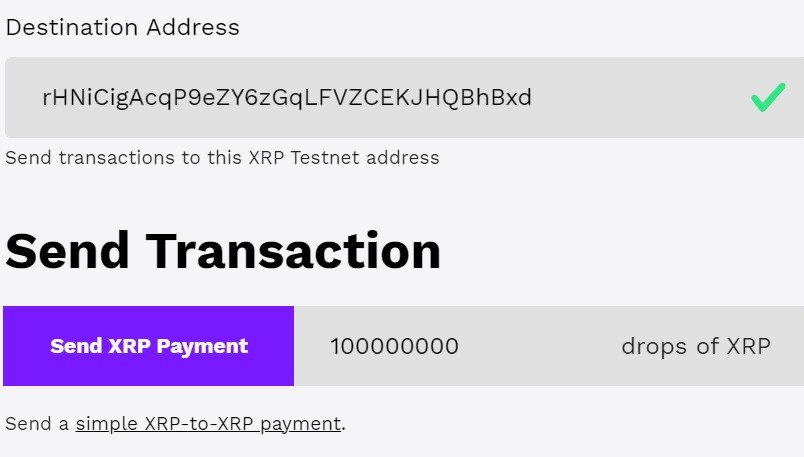Screen dimensions: 804x457
Task: Click the word "Address" in the top label
Action: [193, 27]
